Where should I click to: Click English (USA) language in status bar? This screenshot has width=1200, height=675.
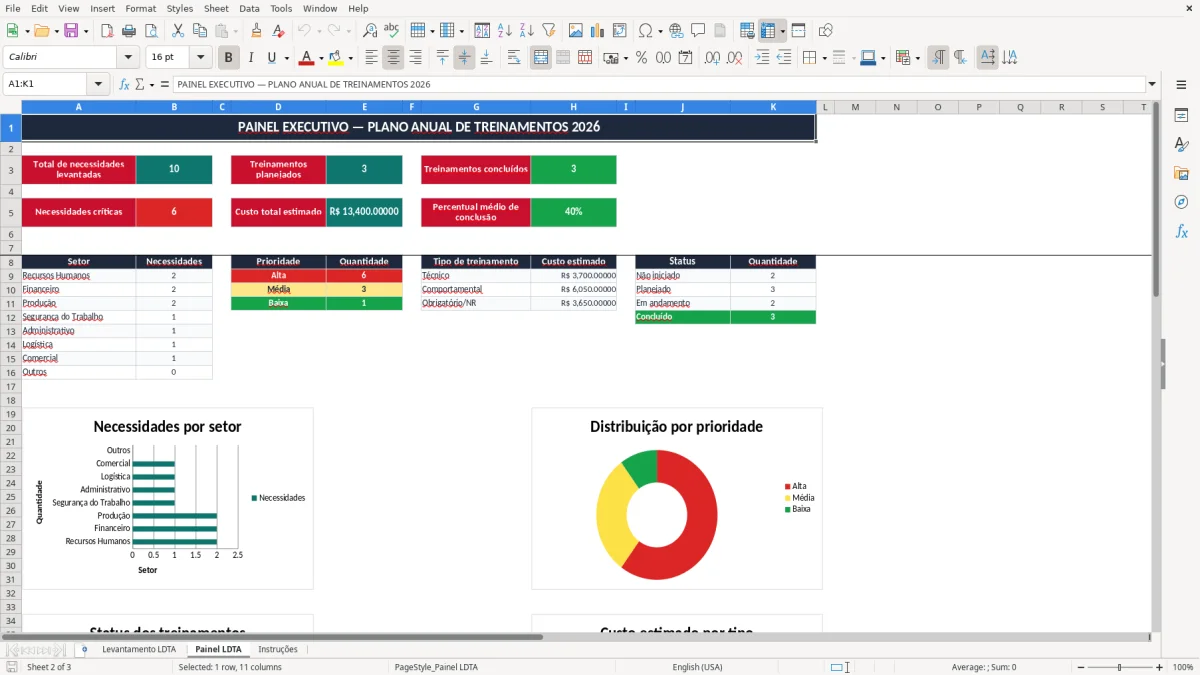coord(697,667)
